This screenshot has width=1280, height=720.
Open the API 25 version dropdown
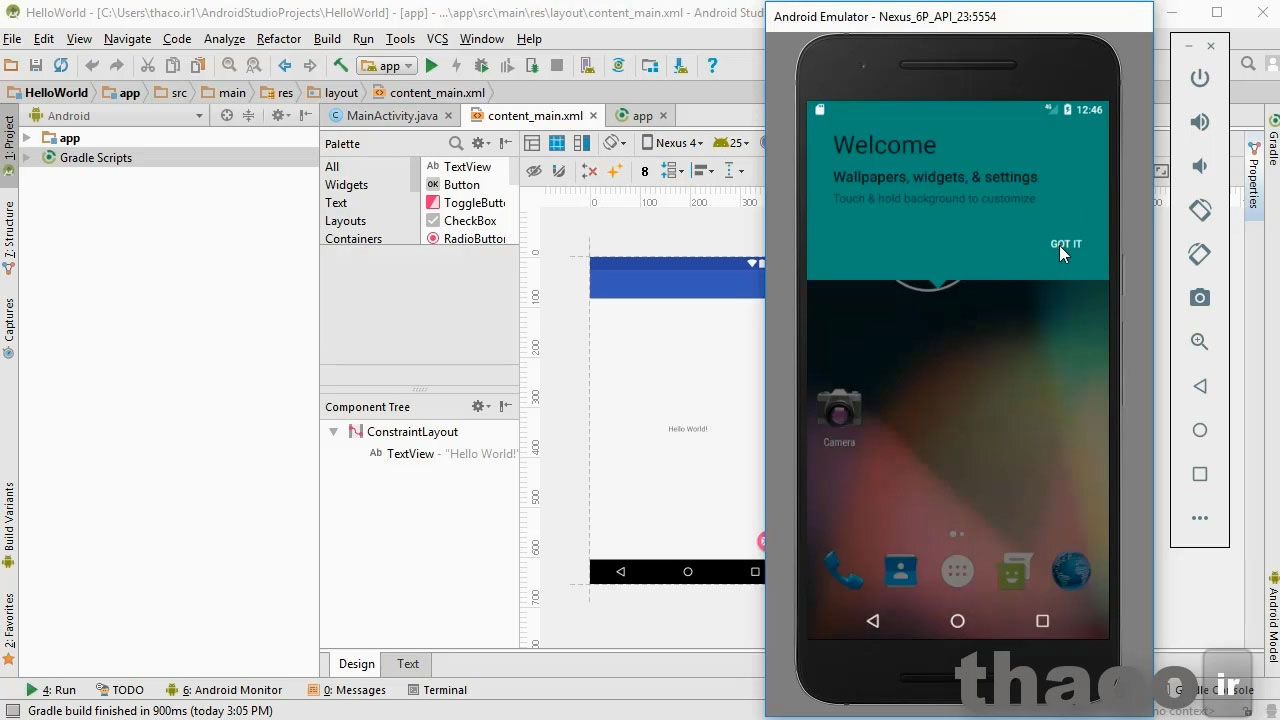[732, 143]
